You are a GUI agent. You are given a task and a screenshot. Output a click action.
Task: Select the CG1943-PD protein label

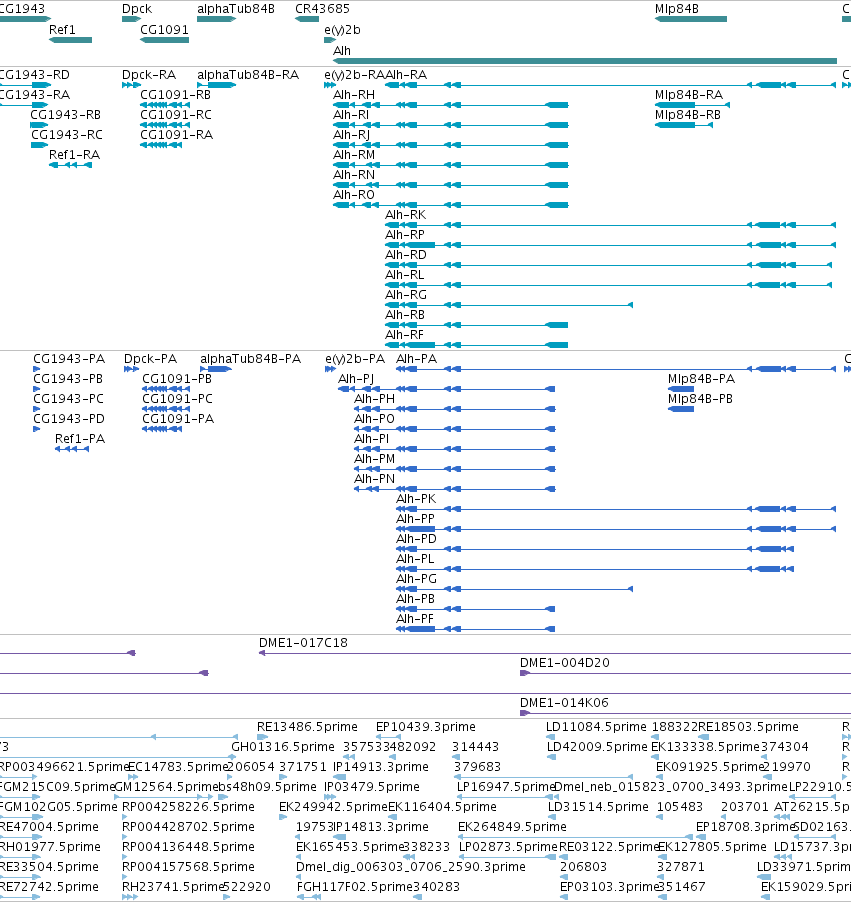point(69,419)
